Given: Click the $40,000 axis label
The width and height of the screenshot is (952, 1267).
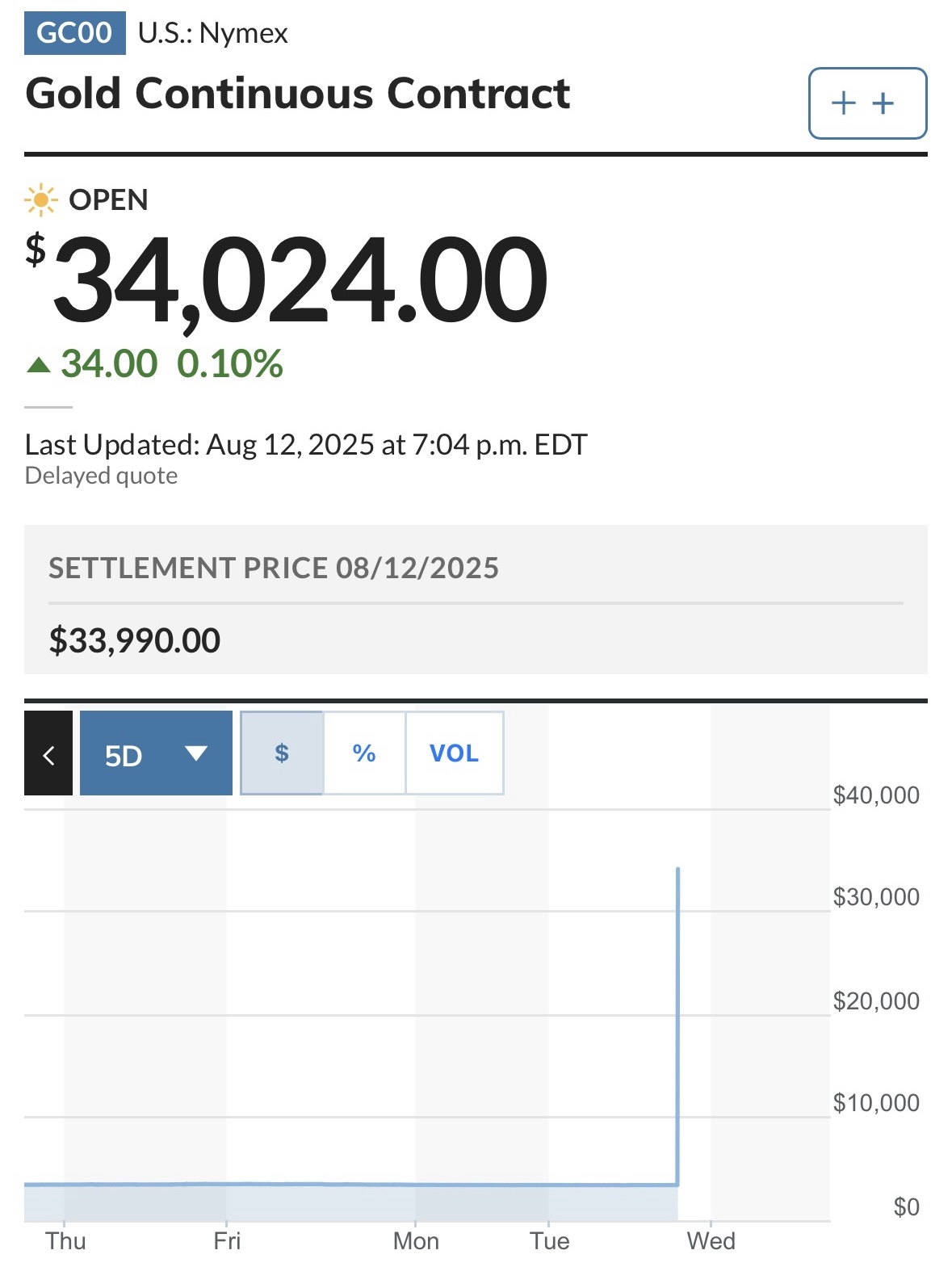Looking at the screenshot, I should [876, 795].
